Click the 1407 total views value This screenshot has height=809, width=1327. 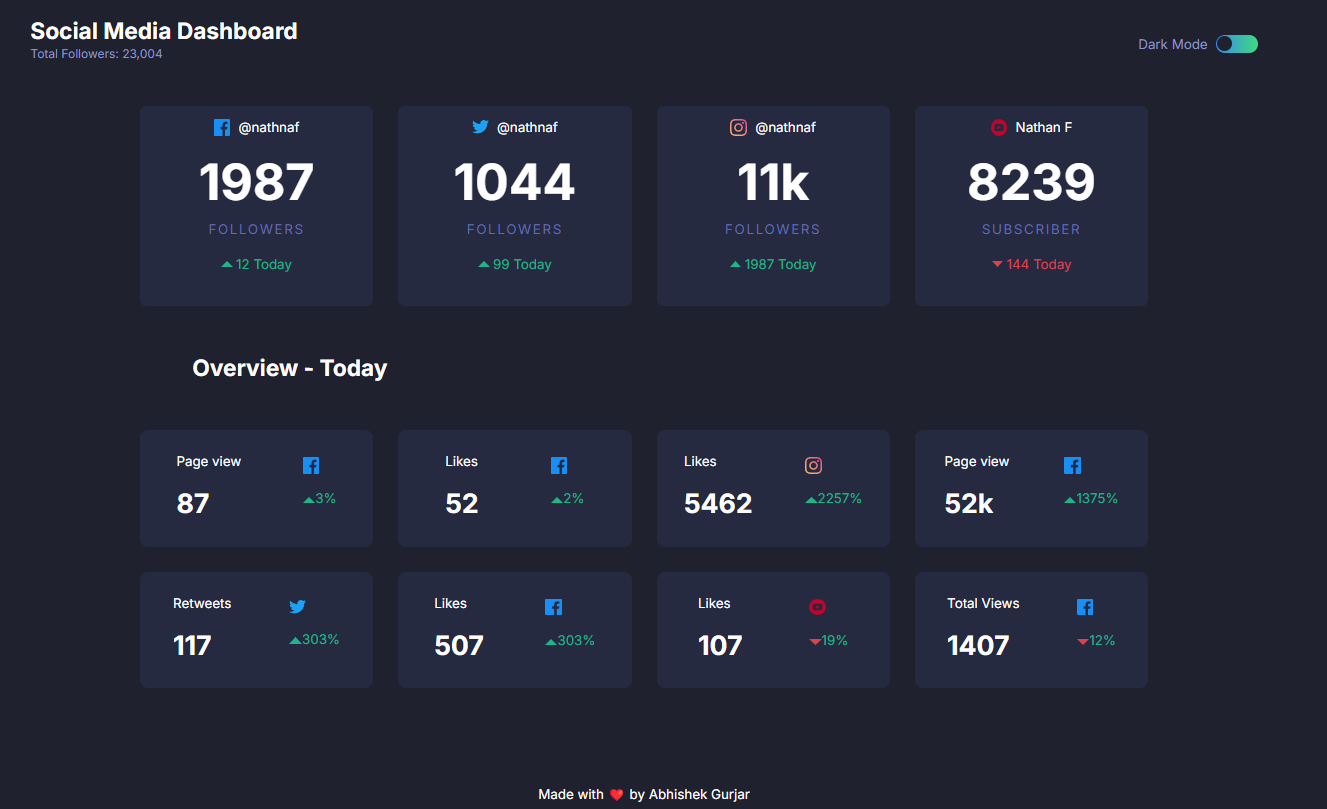(x=978, y=646)
